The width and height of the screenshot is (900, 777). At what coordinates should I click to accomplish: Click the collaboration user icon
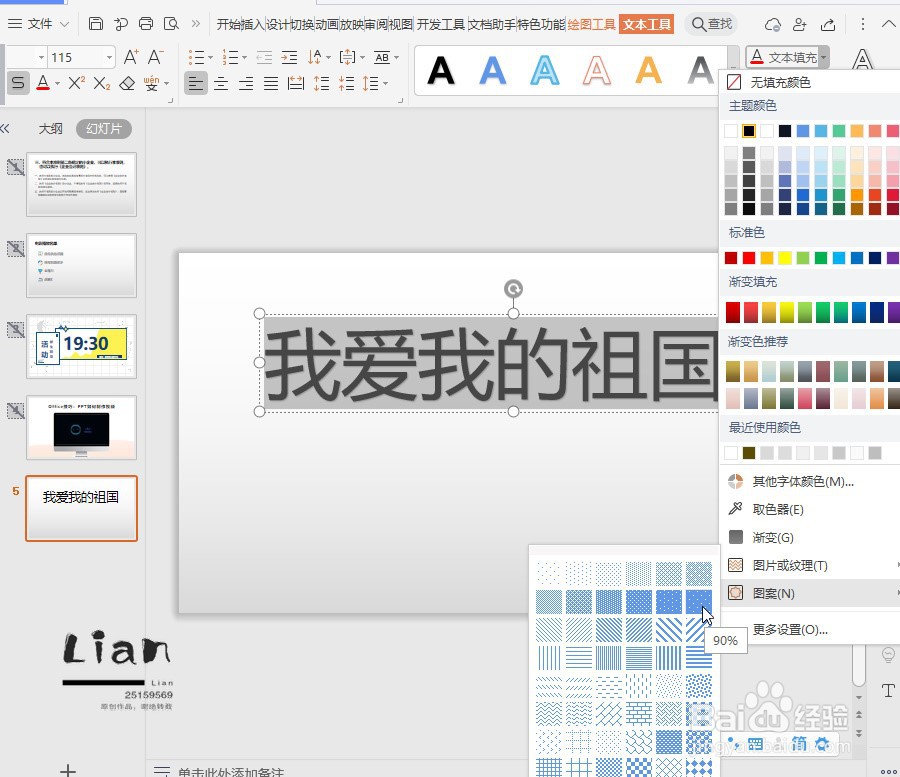(x=800, y=24)
